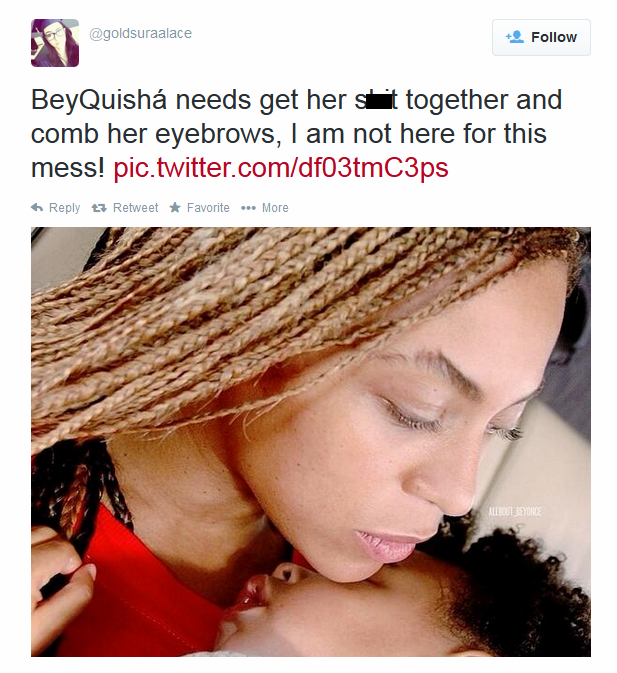The height and width of the screenshot is (673, 617).
Task: Expand the More options text label
Action: click(275, 208)
